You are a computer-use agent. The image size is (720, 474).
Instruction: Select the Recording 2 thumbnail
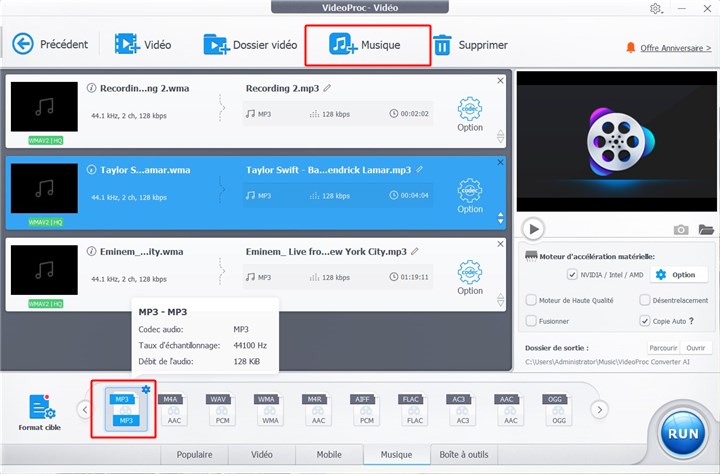[44, 107]
